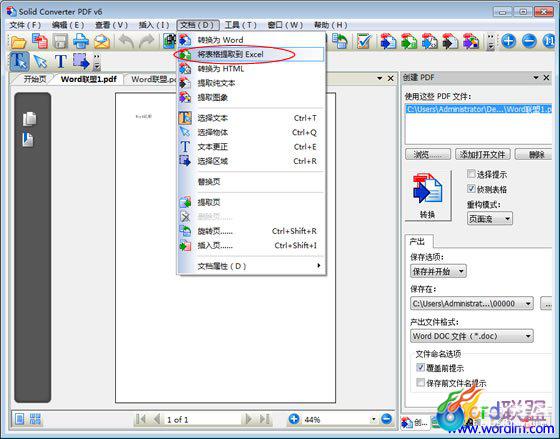The height and width of the screenshot is (439, 560).
Task: Click the checkmark document toolbar icon
Action: (365, 41)
